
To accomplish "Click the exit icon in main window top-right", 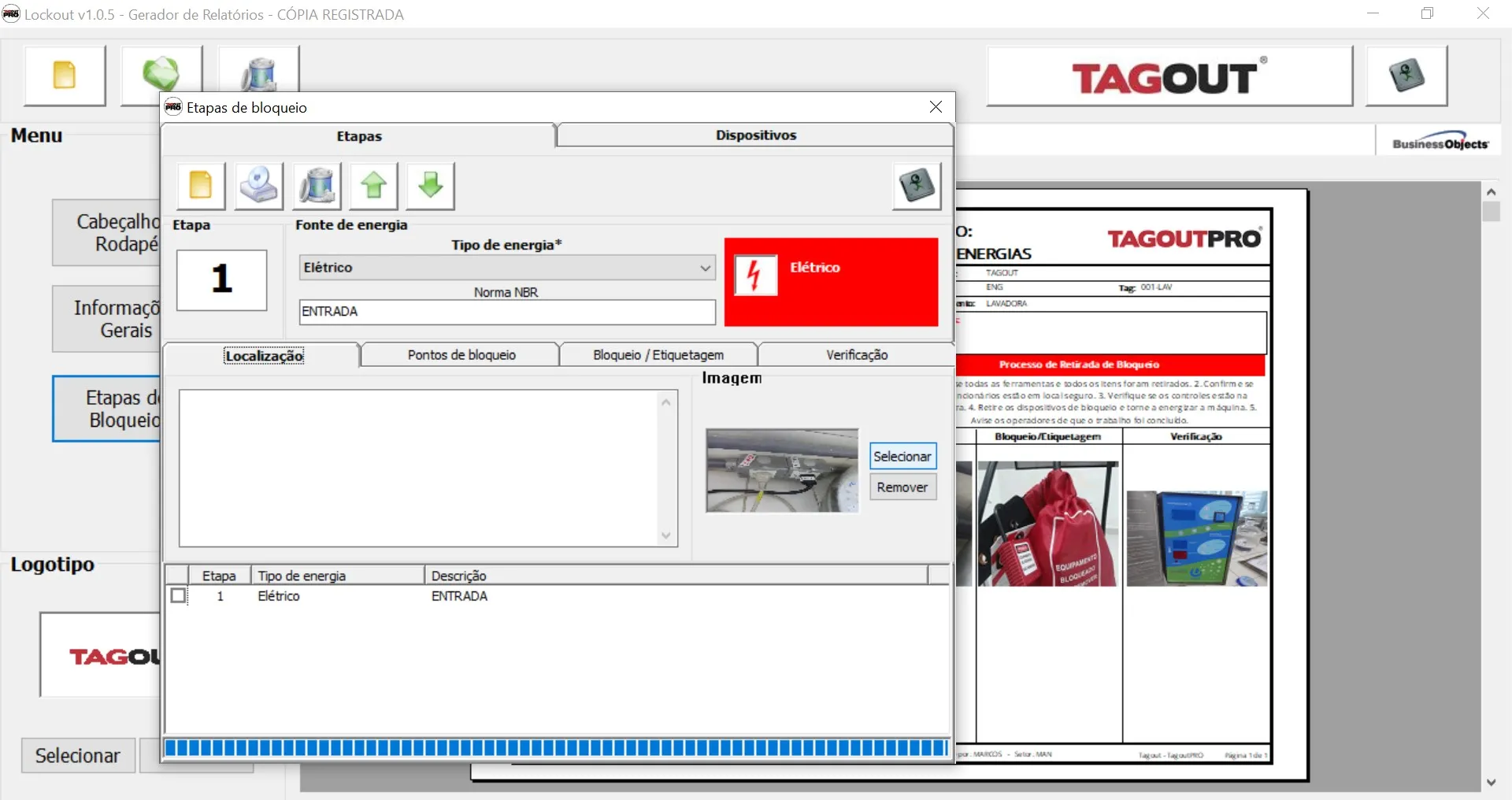I will (x=1406, y=76).
